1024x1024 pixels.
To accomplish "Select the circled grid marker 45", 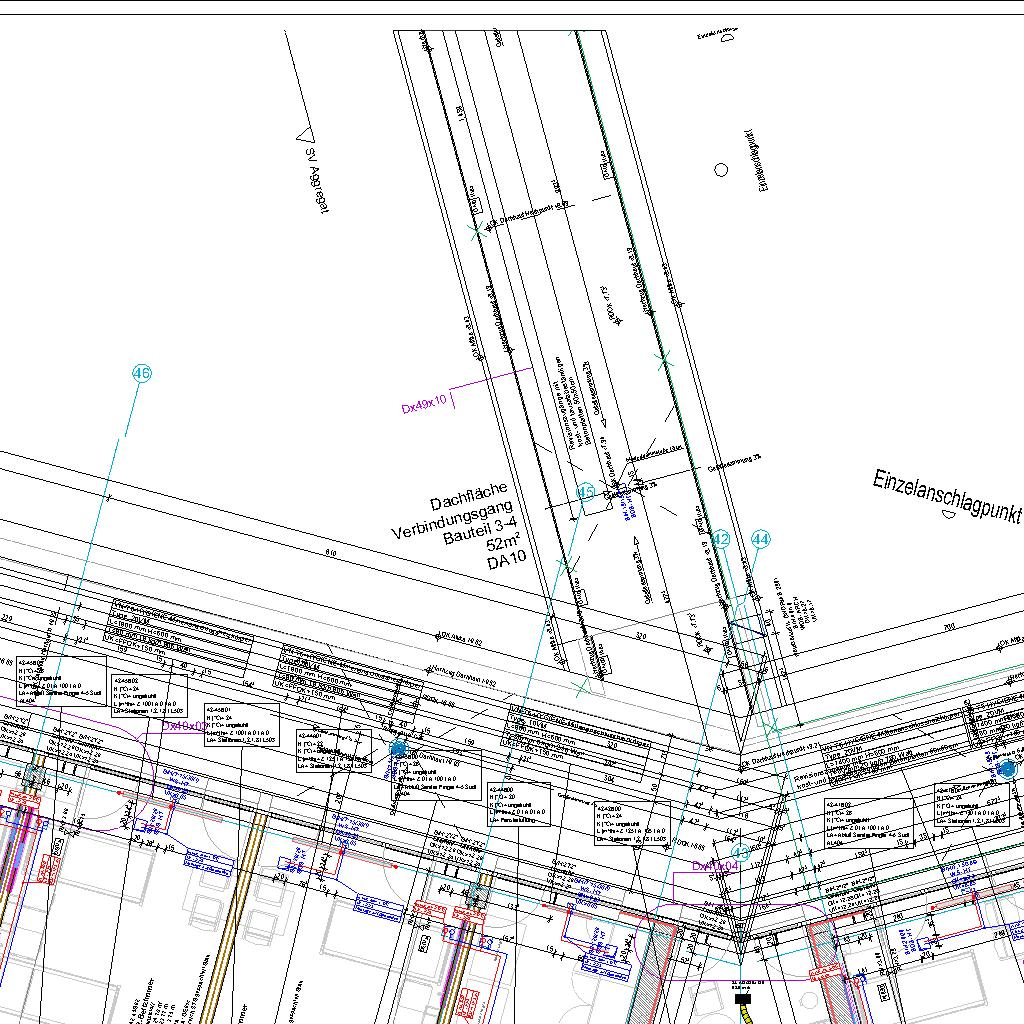I will coord(587,491).
